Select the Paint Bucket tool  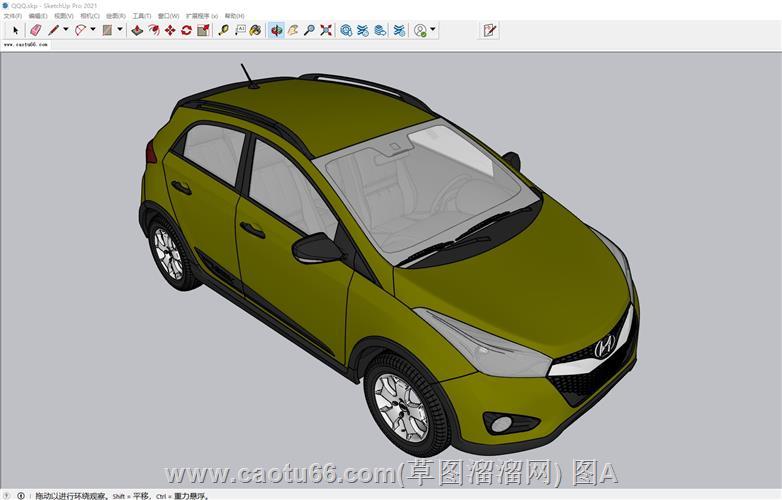pos(255,30)
